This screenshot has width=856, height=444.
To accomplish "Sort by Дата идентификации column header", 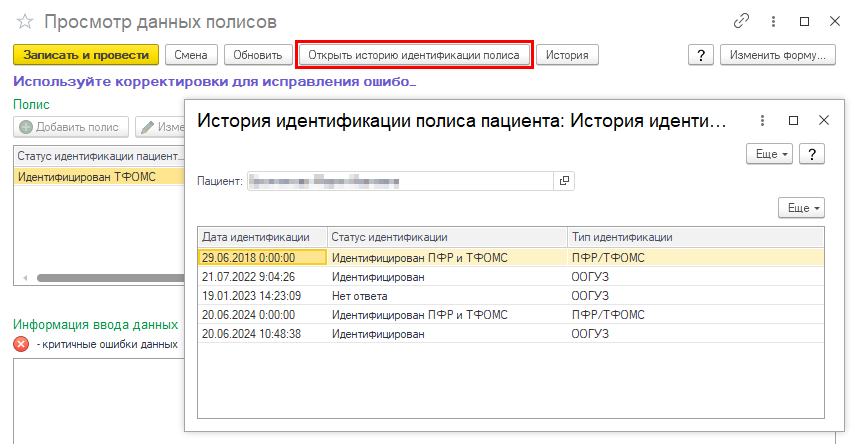I will (262, 237).
